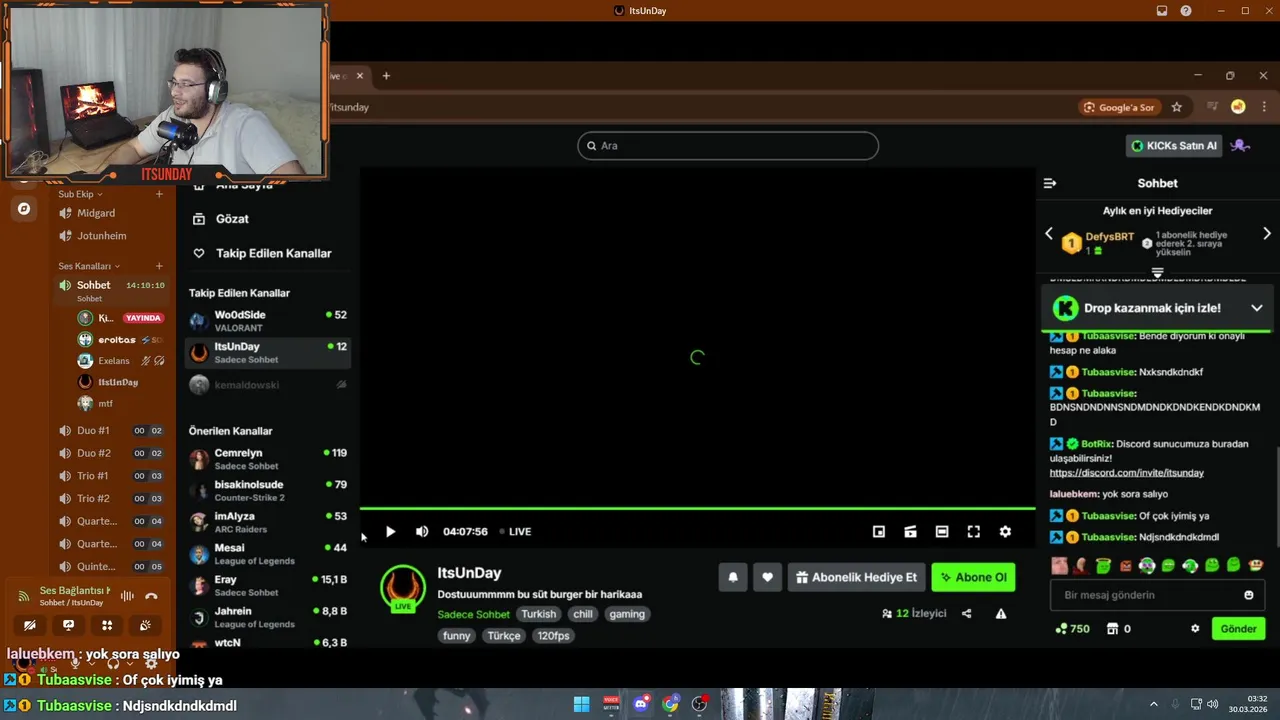1280x720 pixels.
Task: Click Abonelik Hediye Et button
Action: pos(857,577)
